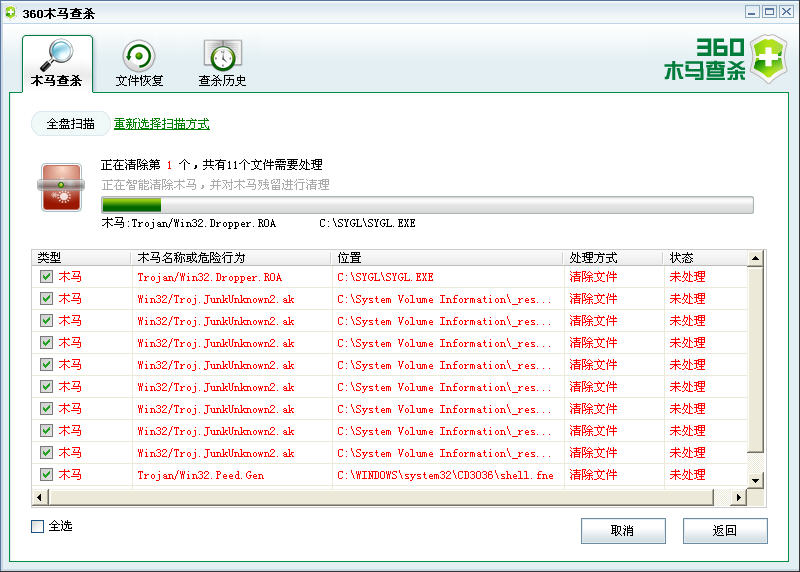
Task: Click the list's scroll-down arrow
Action: [x=756, y=480]
